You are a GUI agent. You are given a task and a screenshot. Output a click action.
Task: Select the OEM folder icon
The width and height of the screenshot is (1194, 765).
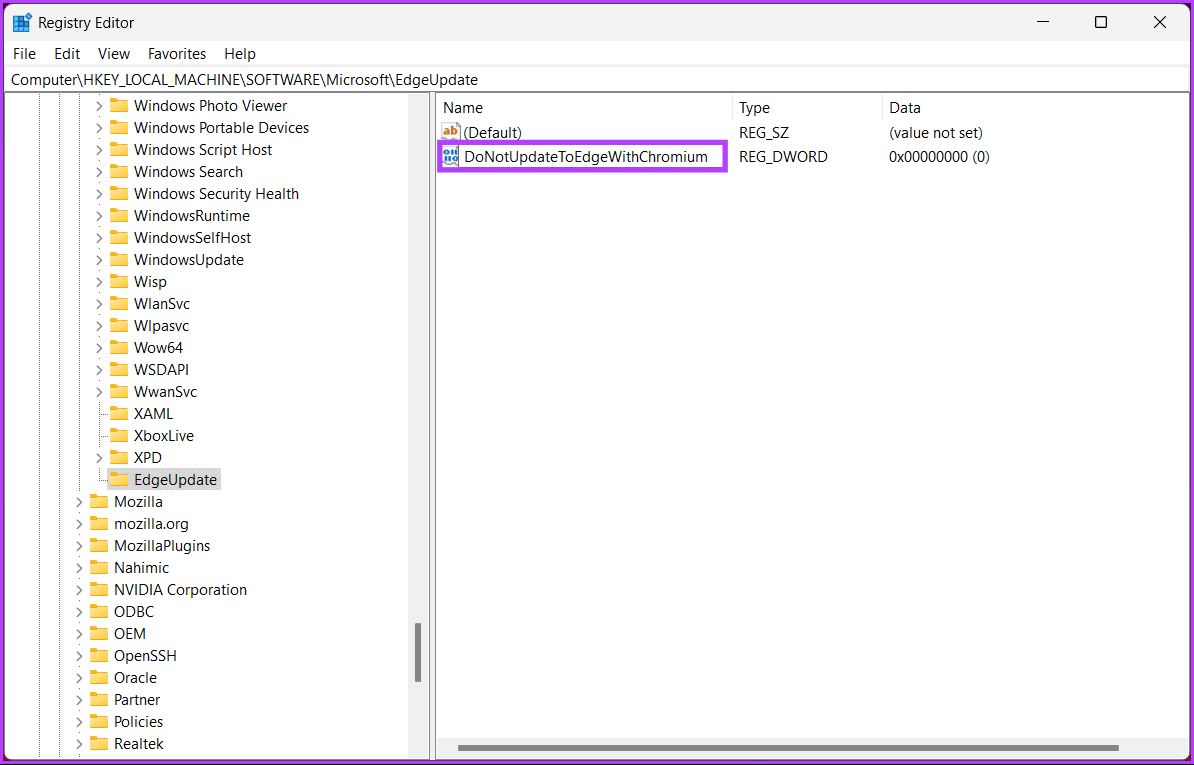(99, 634)
